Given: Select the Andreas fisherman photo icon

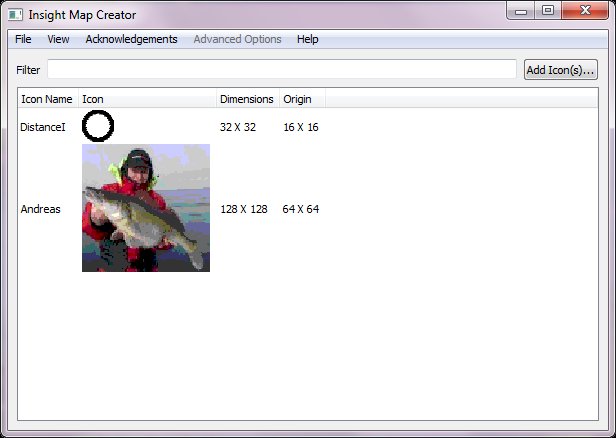Looking at the screenshot, I should click(x=146, y=208).
